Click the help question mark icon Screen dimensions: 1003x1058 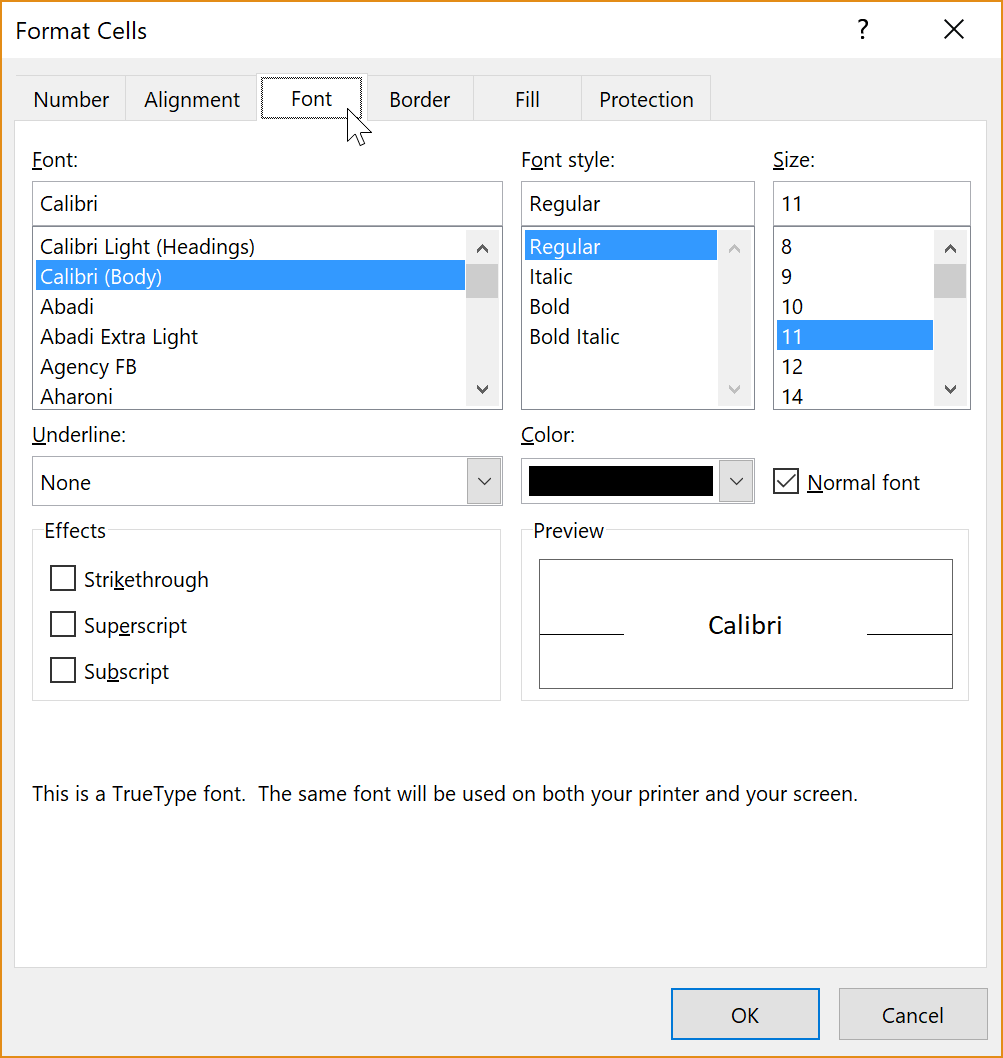pyautogui.click(x=863, y=30)
